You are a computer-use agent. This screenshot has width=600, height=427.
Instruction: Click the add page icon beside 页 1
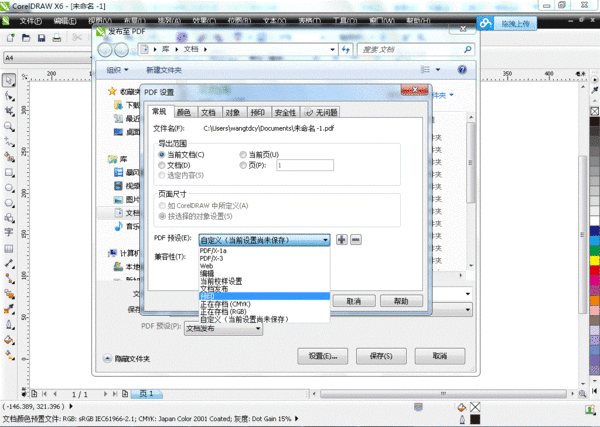coord(125,393)
